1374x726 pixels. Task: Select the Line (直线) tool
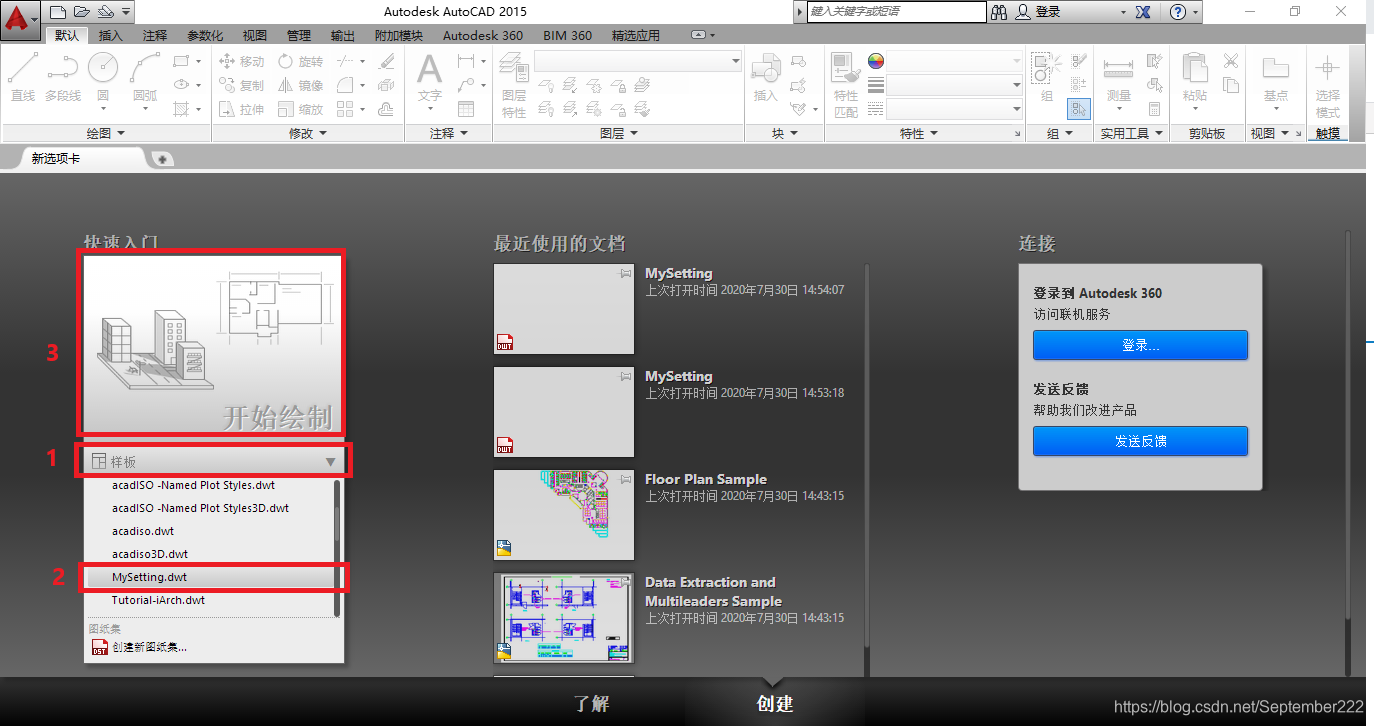pyautogui.click(x=23, y=77)
